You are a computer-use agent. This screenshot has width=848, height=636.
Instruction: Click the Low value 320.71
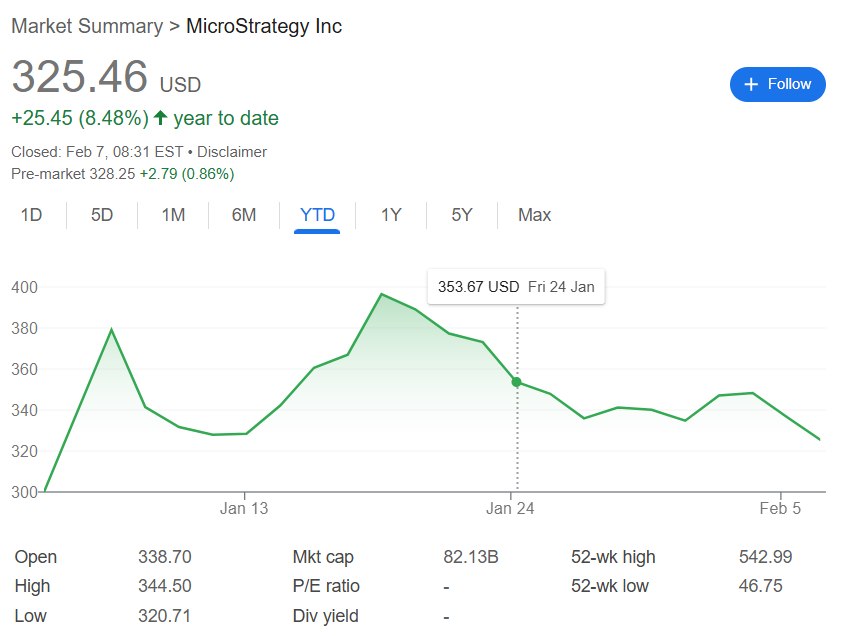[x=164, y=616]
